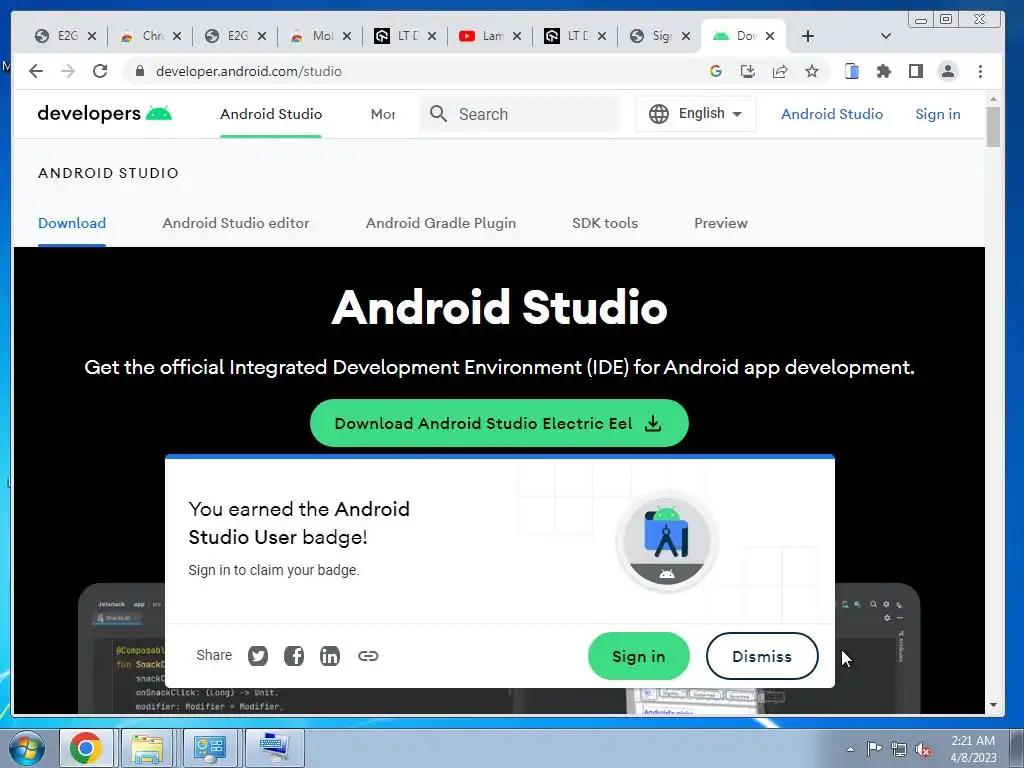Click the Sign in link in header
The height and width of the screenshot is (768, 1024).
[938, 114]
